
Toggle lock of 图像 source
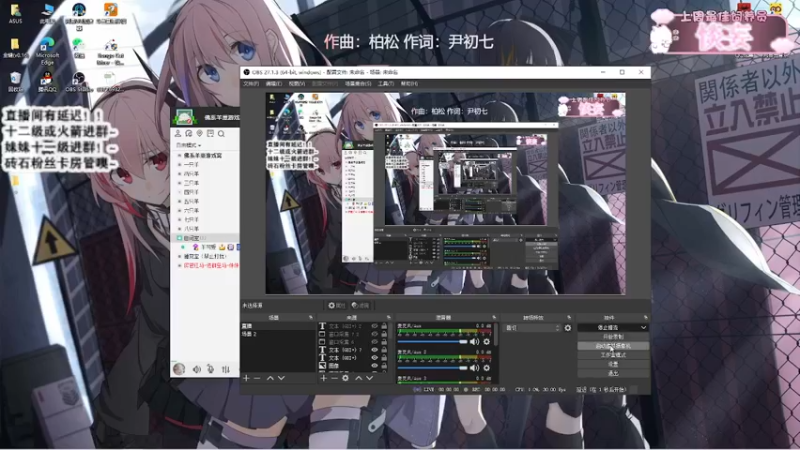click(x=384, y=366)
